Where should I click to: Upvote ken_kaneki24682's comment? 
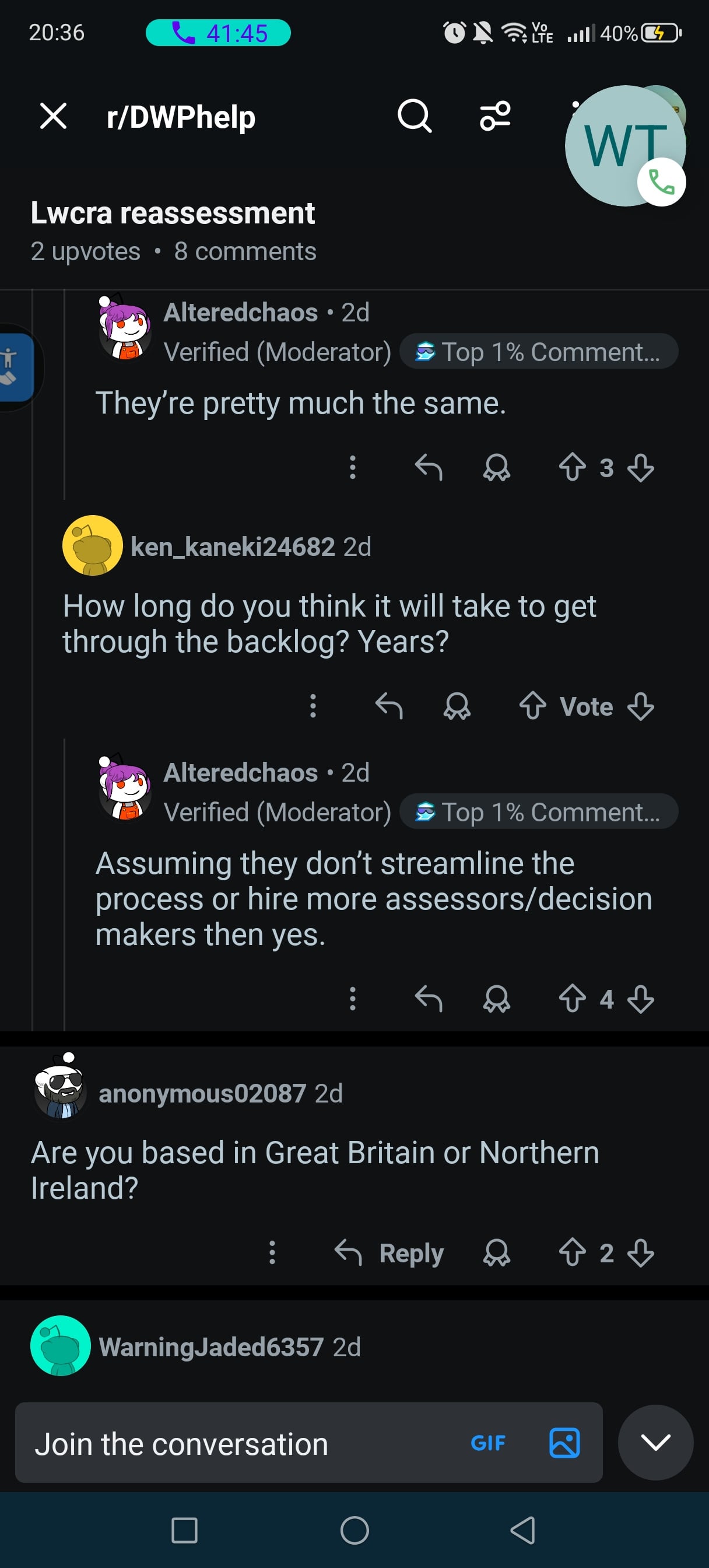click(532, 706)
